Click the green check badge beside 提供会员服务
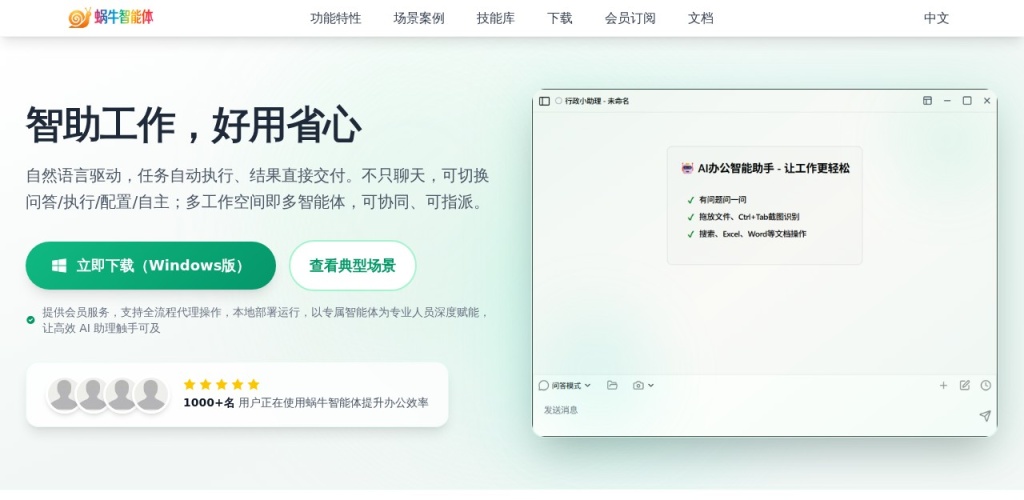The width and height of the screenshot is (1024, 500). click(31, 320)
